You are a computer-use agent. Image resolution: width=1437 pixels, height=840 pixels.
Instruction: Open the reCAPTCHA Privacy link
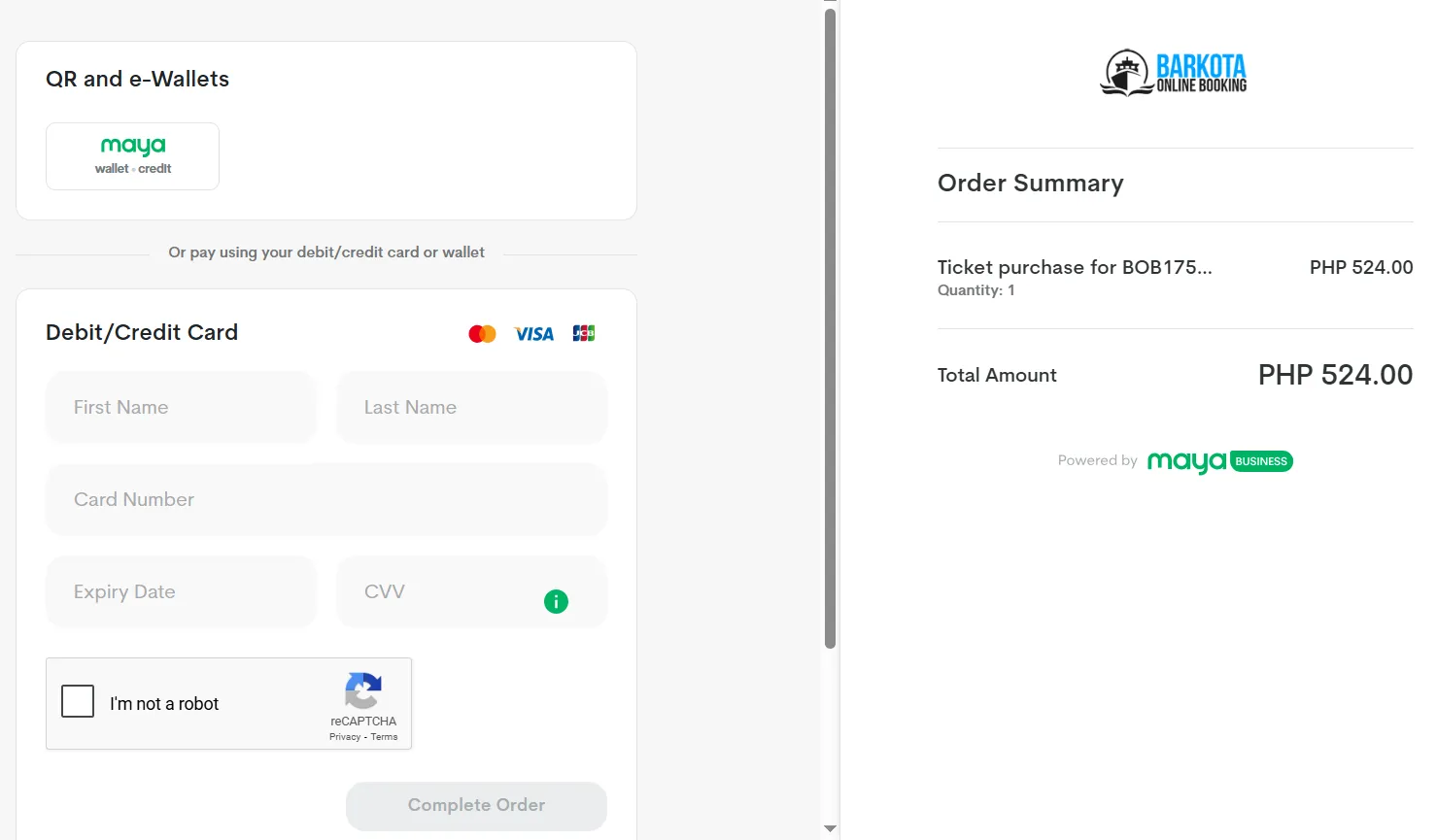coord(345,737)
